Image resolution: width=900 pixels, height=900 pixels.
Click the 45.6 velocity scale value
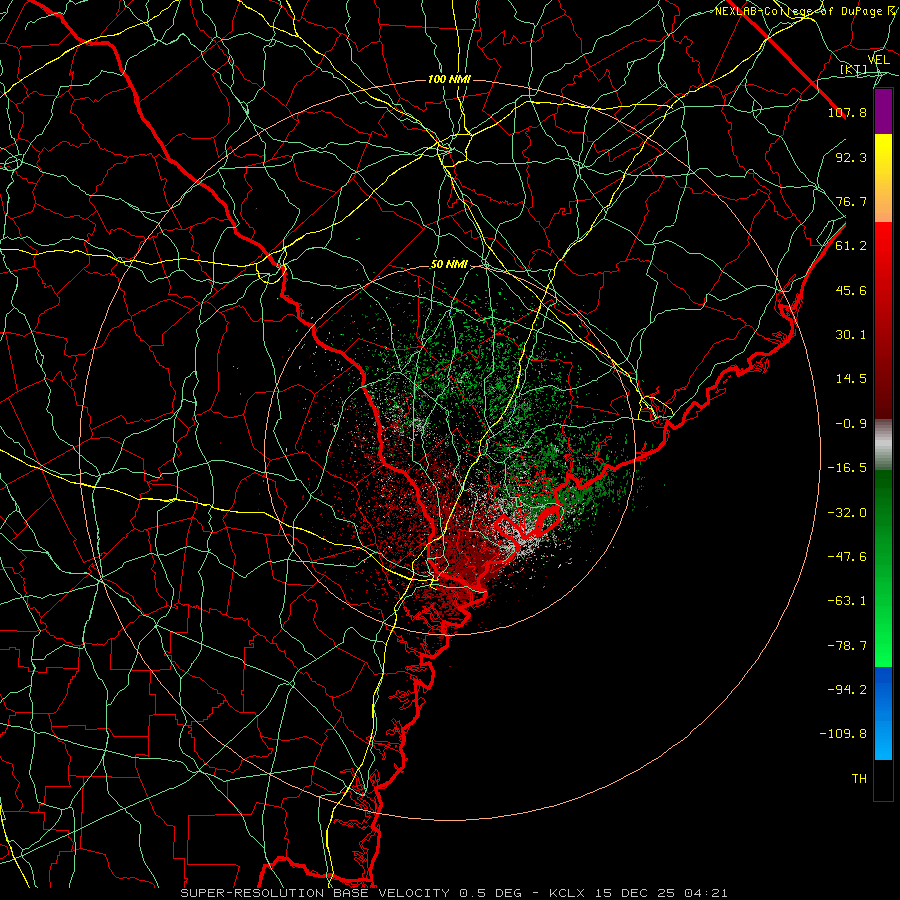pyautogui.click(x=851, y=290)
